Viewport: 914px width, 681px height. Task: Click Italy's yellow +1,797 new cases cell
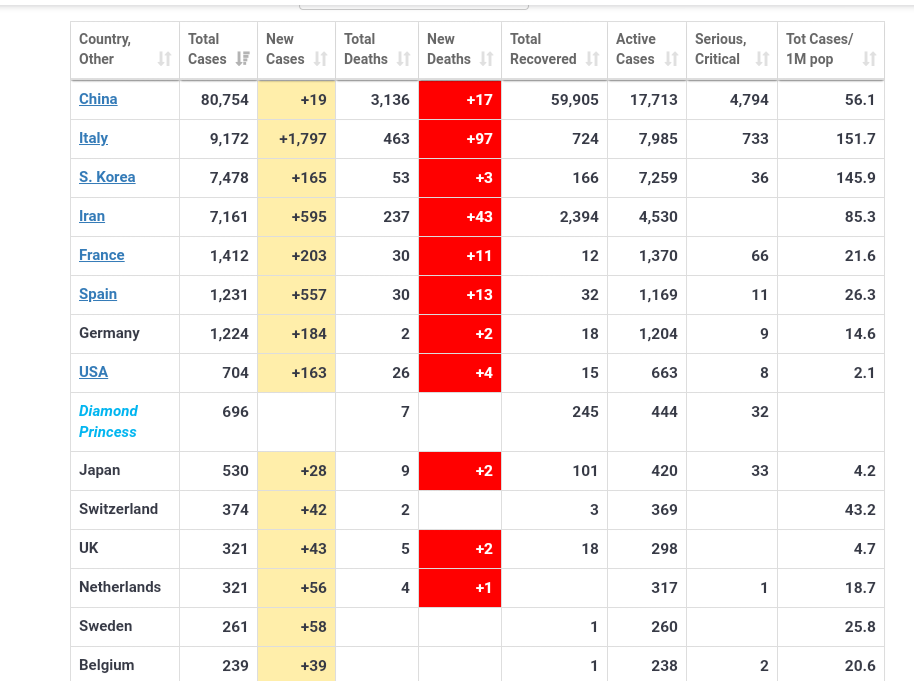tap(296, 139)
